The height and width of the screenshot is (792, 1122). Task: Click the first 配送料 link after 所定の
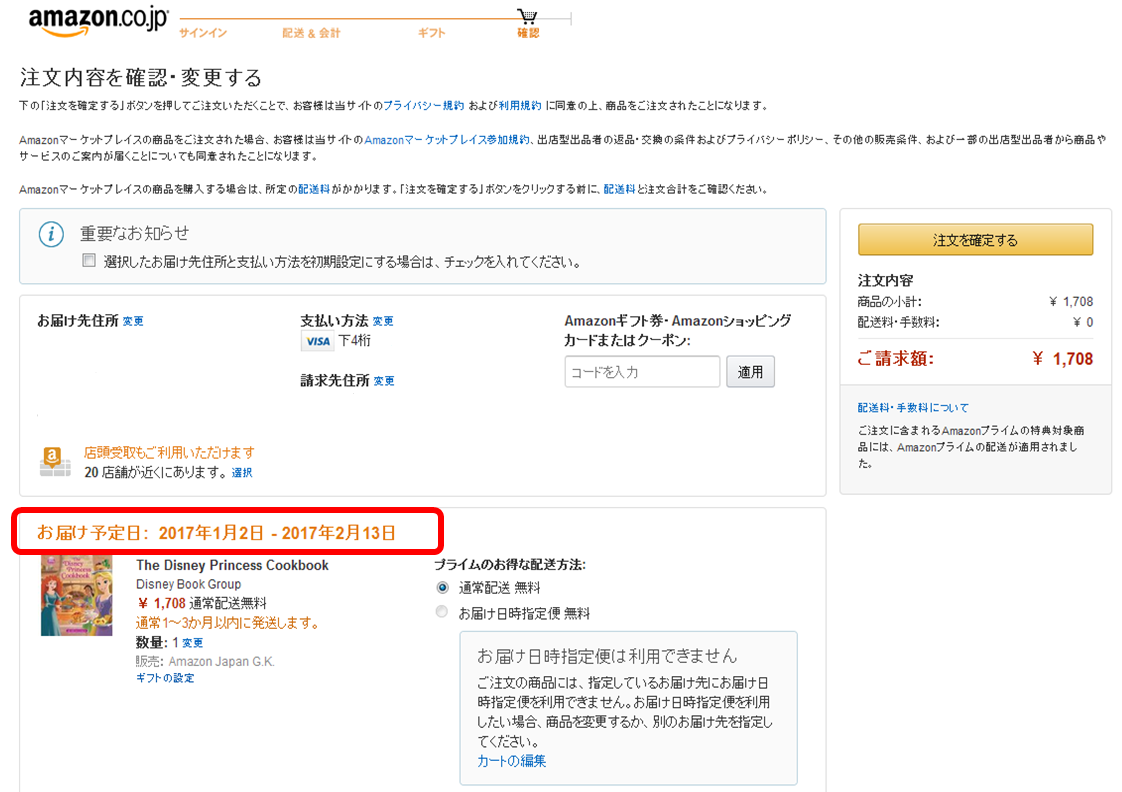tap(314, 189)
